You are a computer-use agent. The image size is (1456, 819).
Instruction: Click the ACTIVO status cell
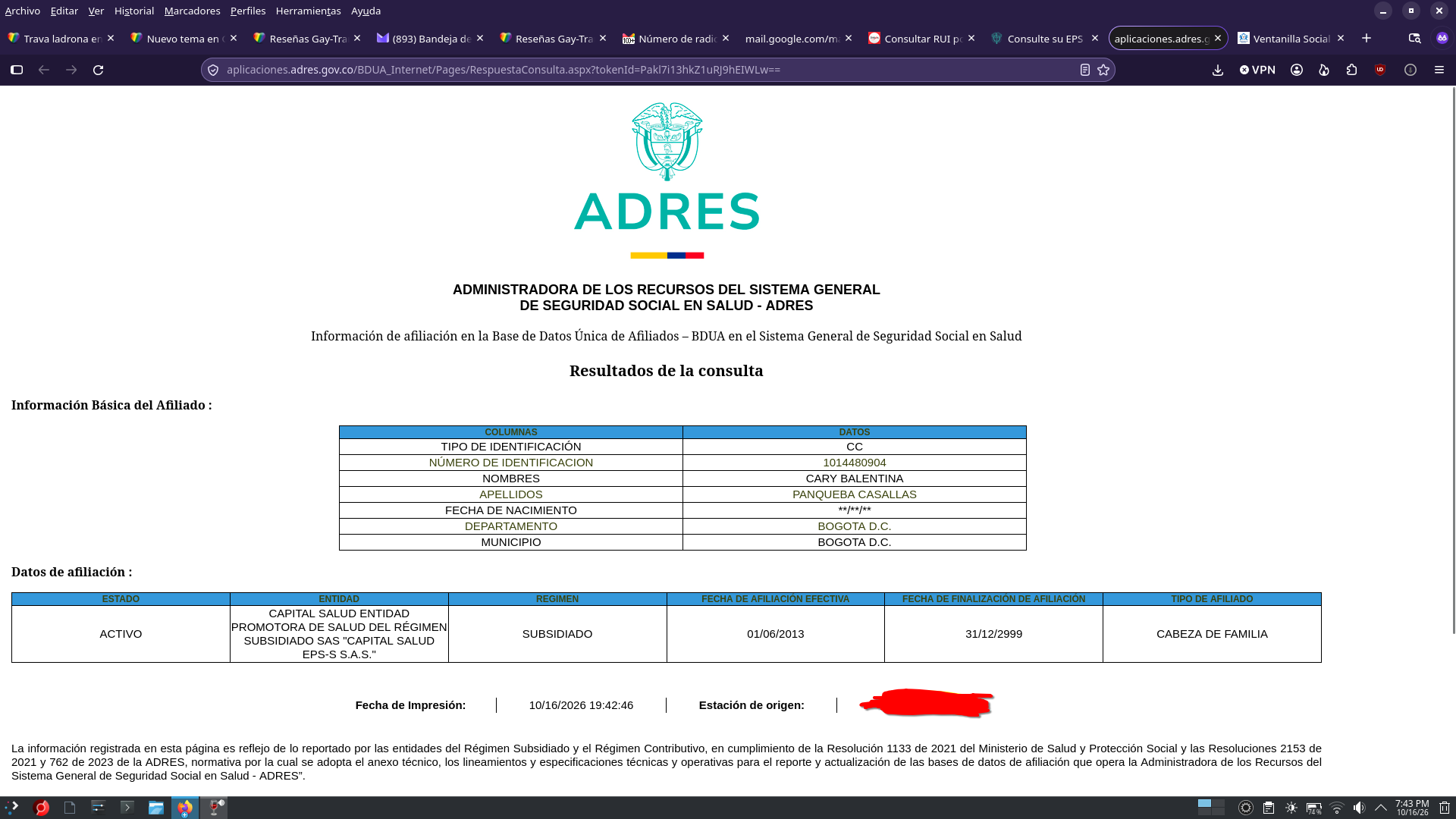pos(121,634)
